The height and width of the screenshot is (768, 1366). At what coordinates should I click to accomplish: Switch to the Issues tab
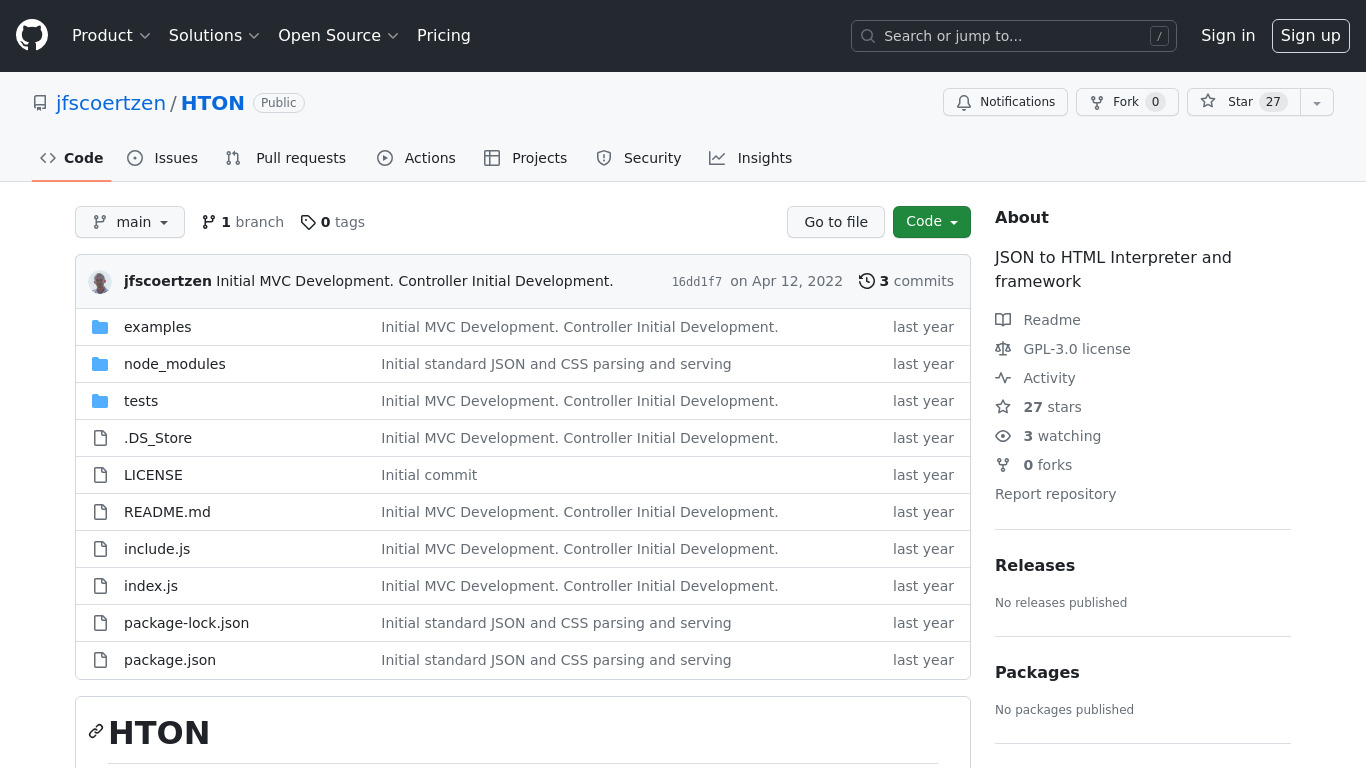click(x=163, y=158)
